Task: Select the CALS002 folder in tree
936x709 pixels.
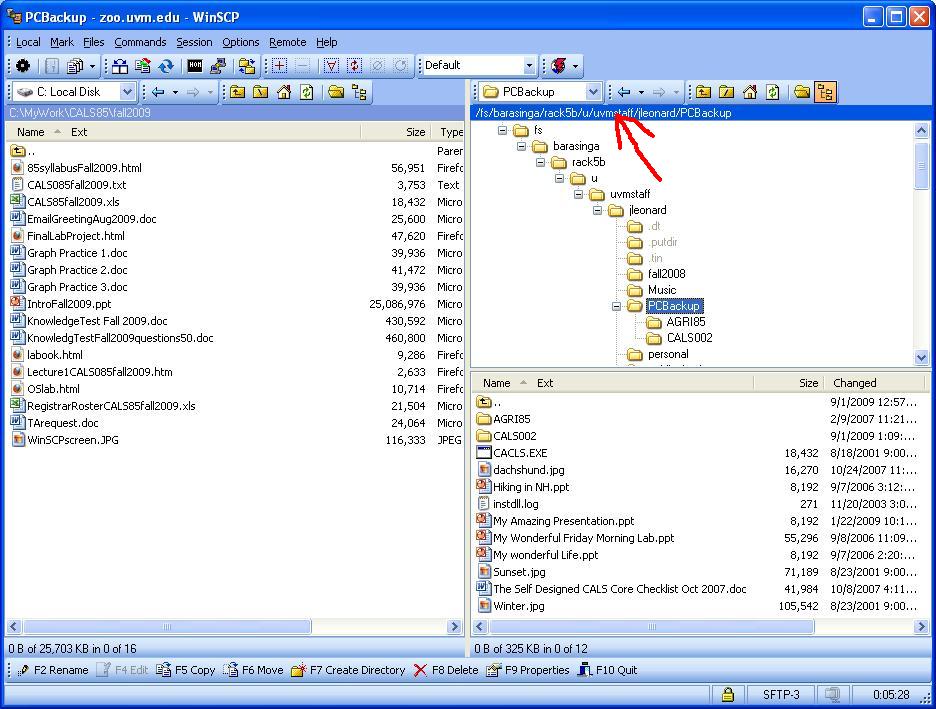Action: pyautogui.click(x=689, y=338)
